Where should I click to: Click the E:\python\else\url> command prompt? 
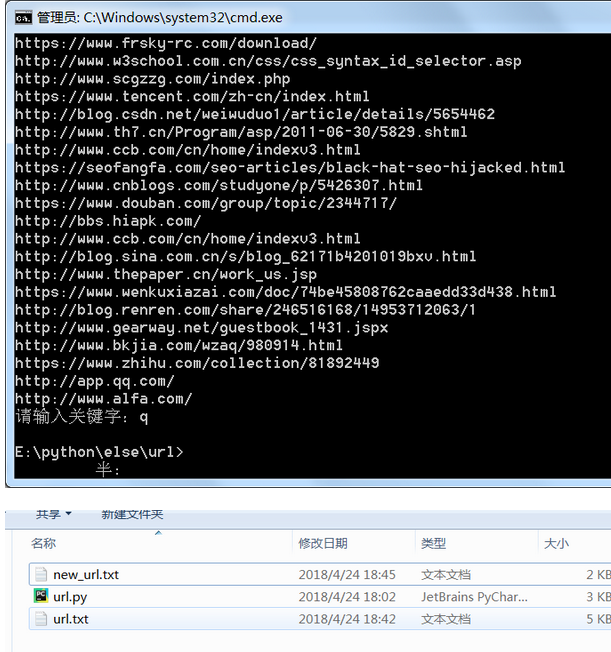[x=99, y=452]
